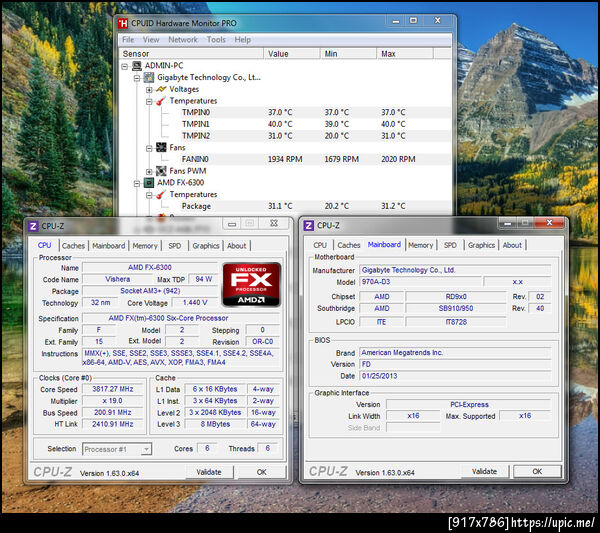Click the motherboard Temperatures thermometer icon
600x533 pixels.
click(161, 101)
